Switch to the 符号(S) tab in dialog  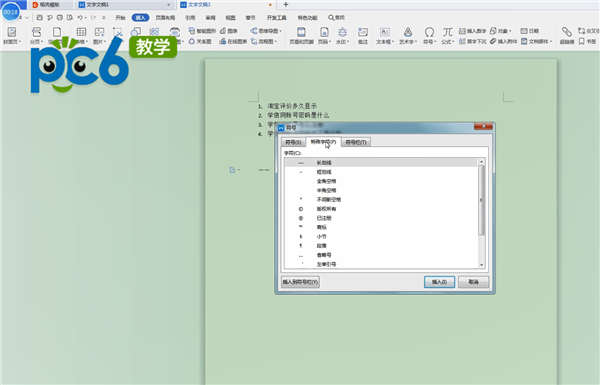point(293,142)
